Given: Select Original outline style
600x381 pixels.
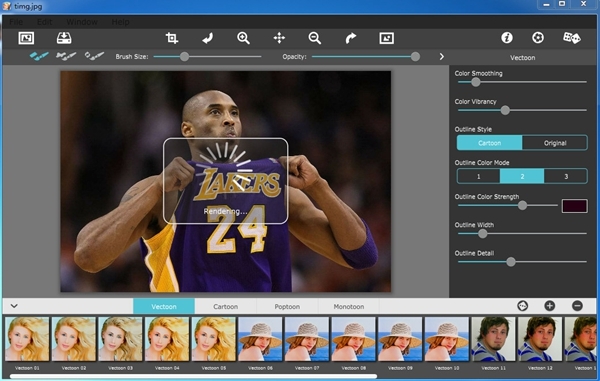Looking at the screenshot, I should 555,143.
